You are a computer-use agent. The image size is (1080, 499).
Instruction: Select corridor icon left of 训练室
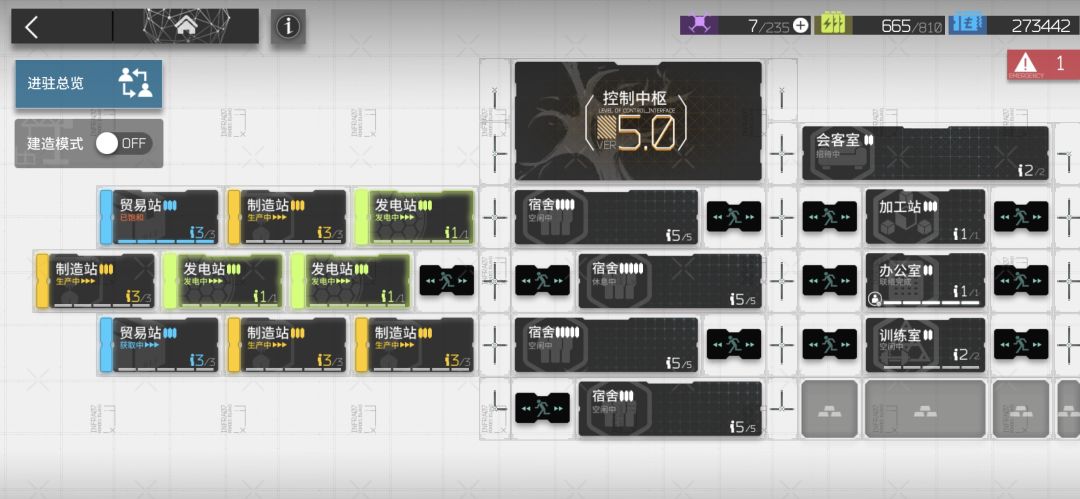click(x=829, y=344)
